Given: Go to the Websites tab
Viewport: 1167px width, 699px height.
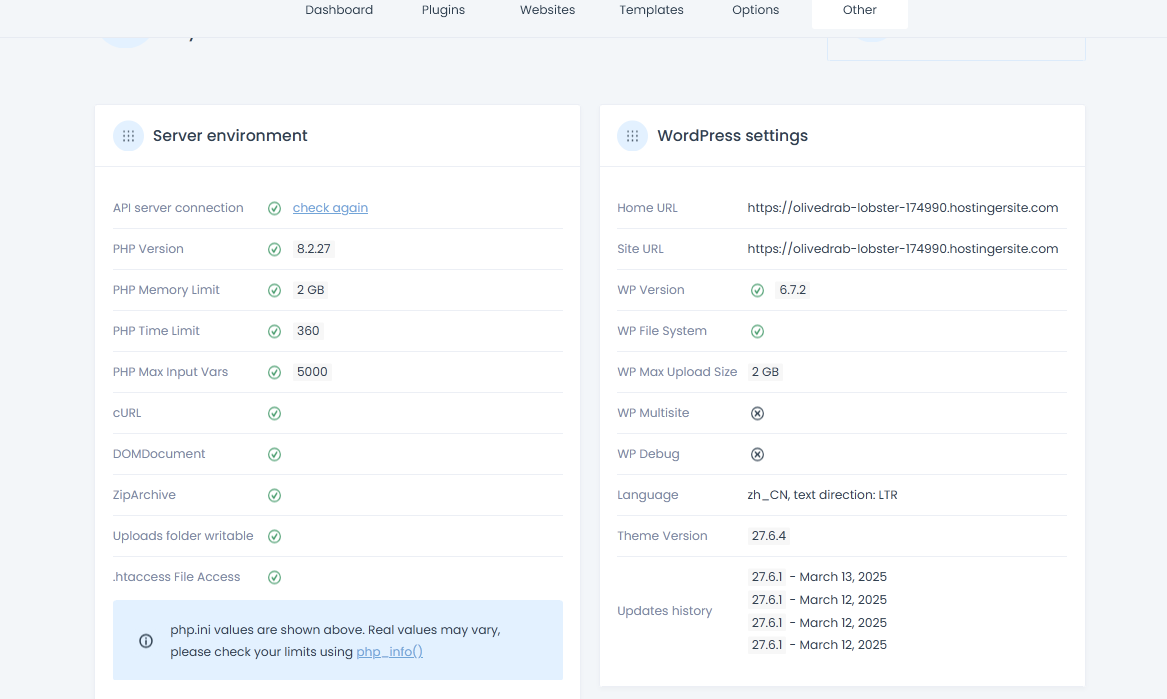Looking at the screenshot, I should [x=547, y=10].
